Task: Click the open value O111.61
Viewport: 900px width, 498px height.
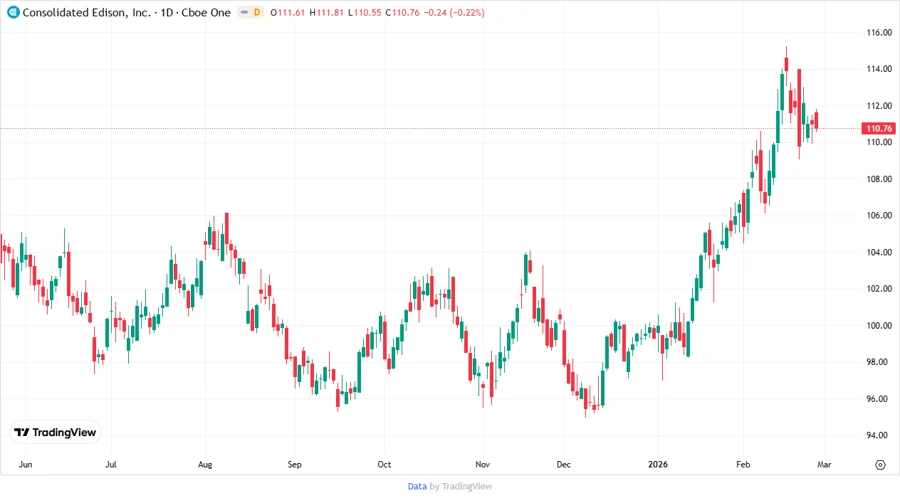Action: click(x=288, y=12)
